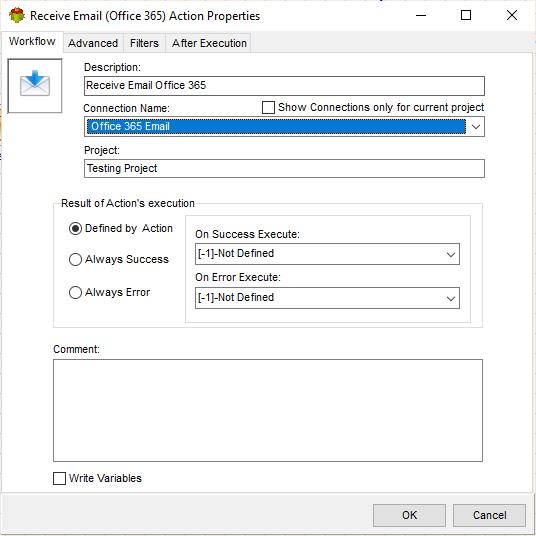Image resolution: width=536 pixels, height=536 pixels.
Task: Dismiss the dialog with Cancel
Action: pos(489,515)
